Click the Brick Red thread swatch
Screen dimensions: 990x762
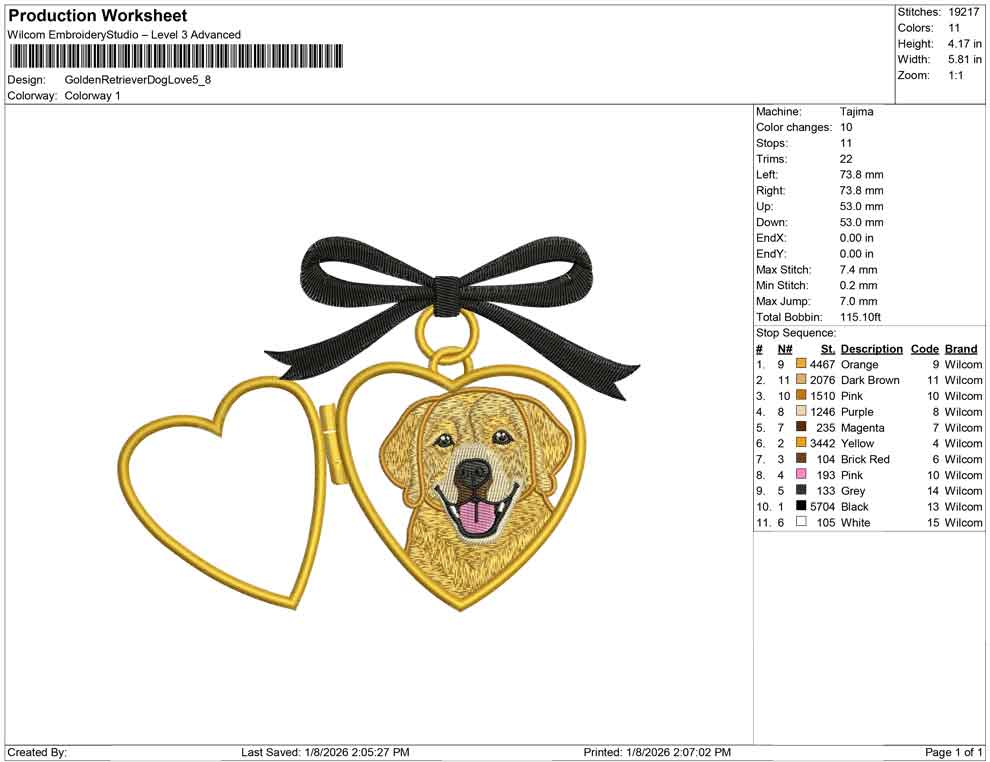pyautogui.click(x=798, y=459)
